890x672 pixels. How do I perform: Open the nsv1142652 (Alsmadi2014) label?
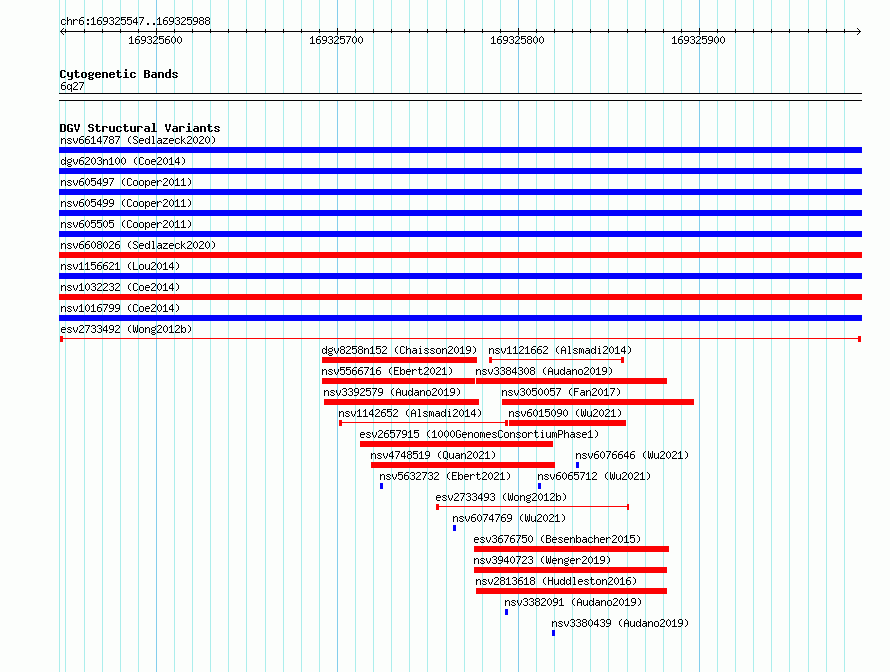[410, 413]
